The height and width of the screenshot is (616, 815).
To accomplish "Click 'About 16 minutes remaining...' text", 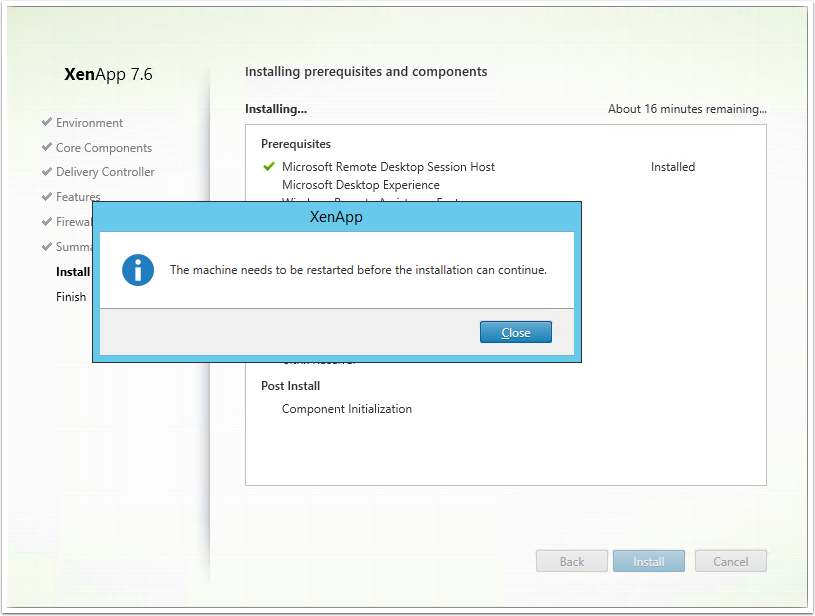I will (687, 109).
